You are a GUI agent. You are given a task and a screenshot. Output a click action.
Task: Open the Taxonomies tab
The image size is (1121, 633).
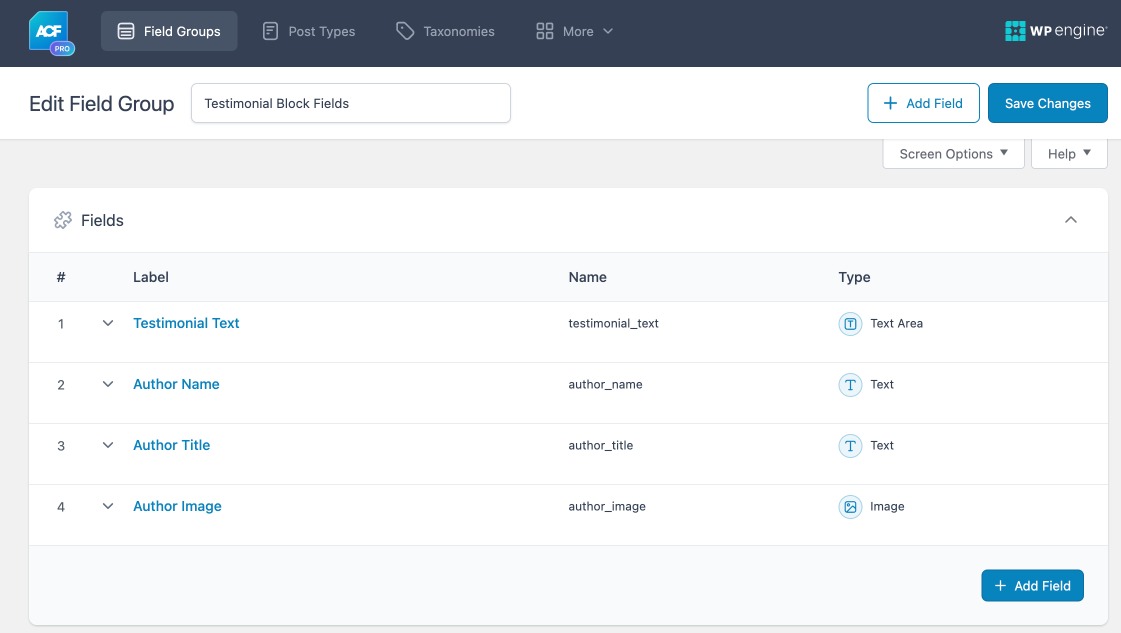pos(445,31)
